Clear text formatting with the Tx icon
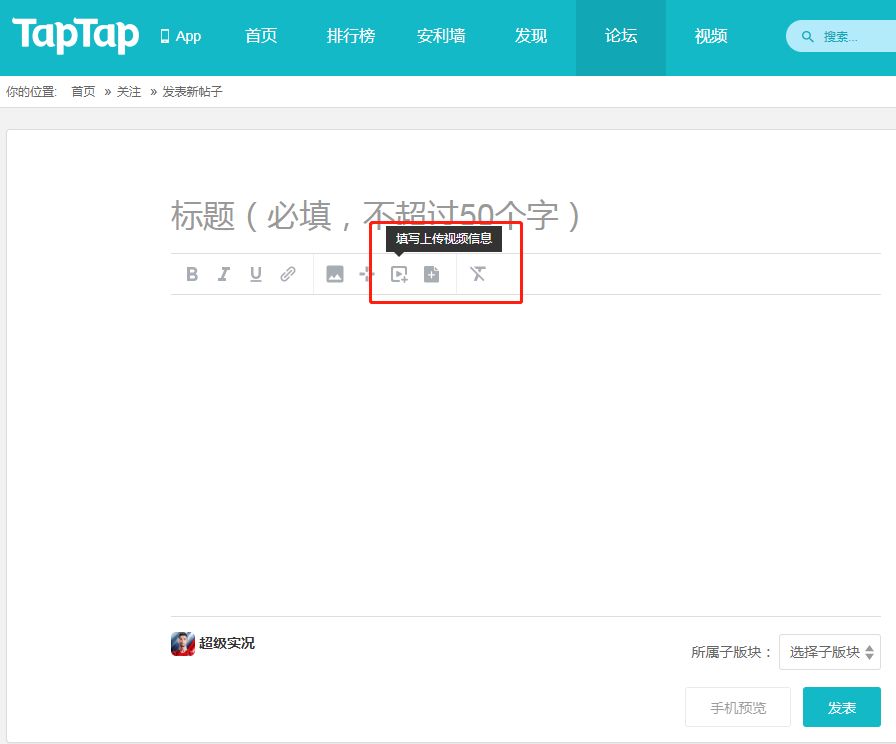This screenshot has height=744, width=896. pyautogui.click(x=478, y=274)
